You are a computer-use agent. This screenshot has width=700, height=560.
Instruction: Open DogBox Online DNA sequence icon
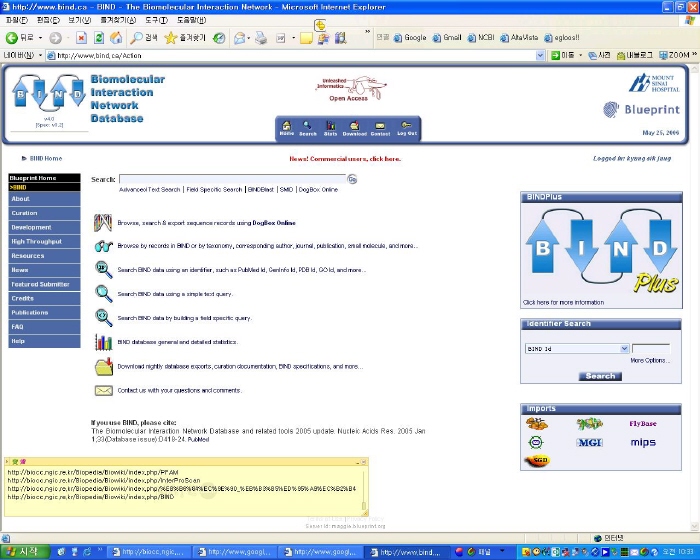click(103, 222)
